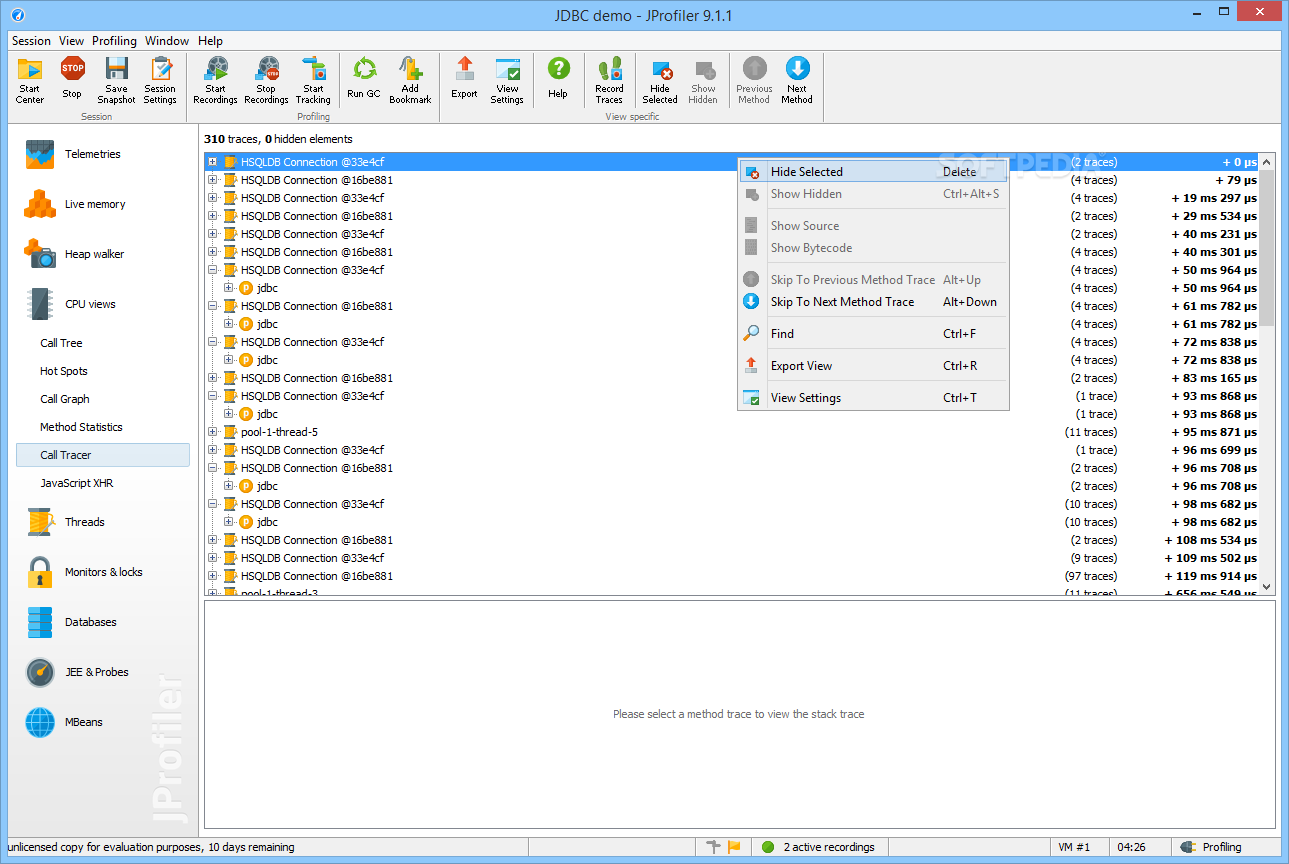1289x864 pixels.
Task: Click the 04:26 timer in status bar
Action: tap(1132, 847)
